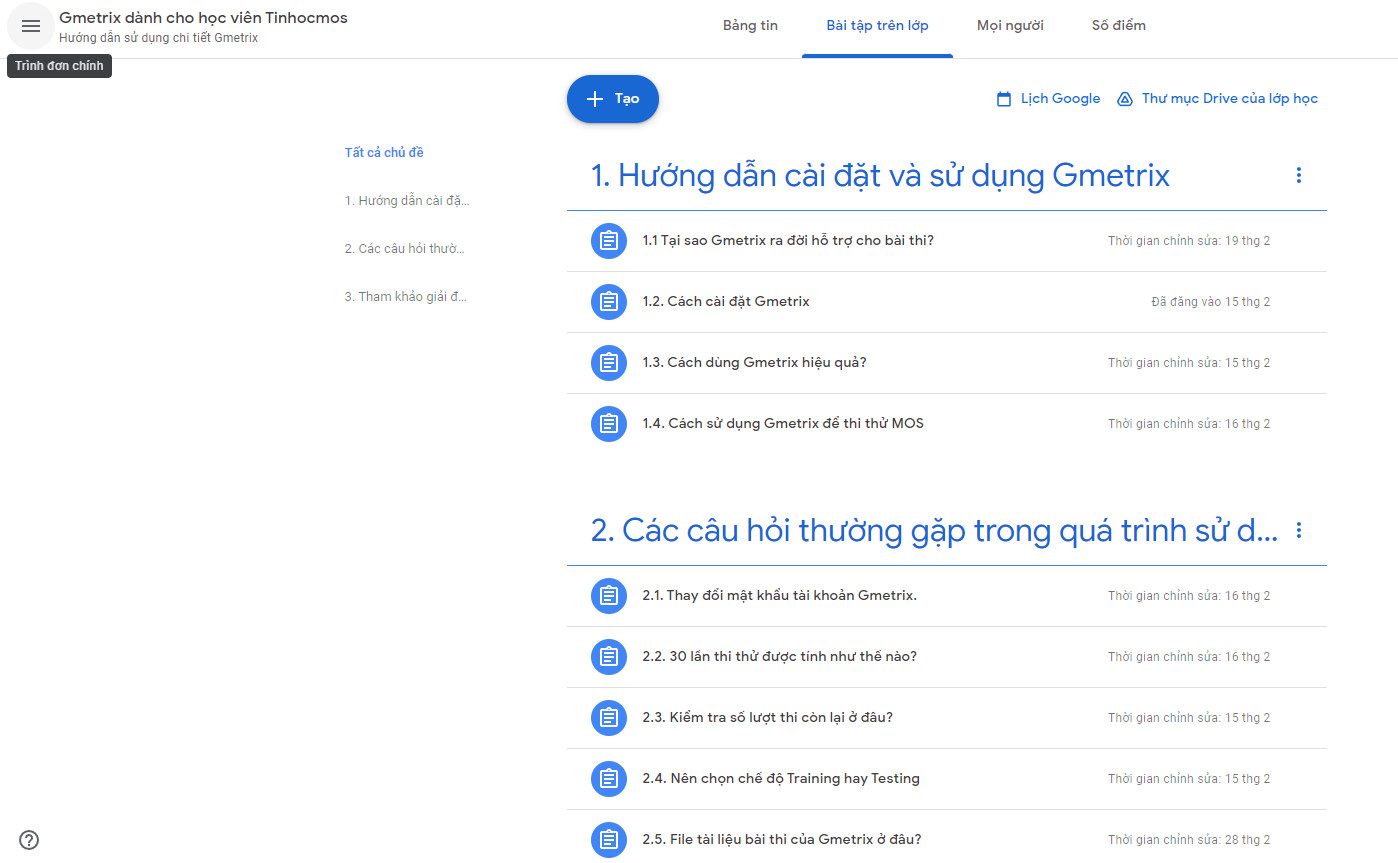The height and width of the screenshot is (863, 1398).
Task: Open 2.3. Kiểm tra số lượt thi còn lại ở đâu?
Action: 767,718
